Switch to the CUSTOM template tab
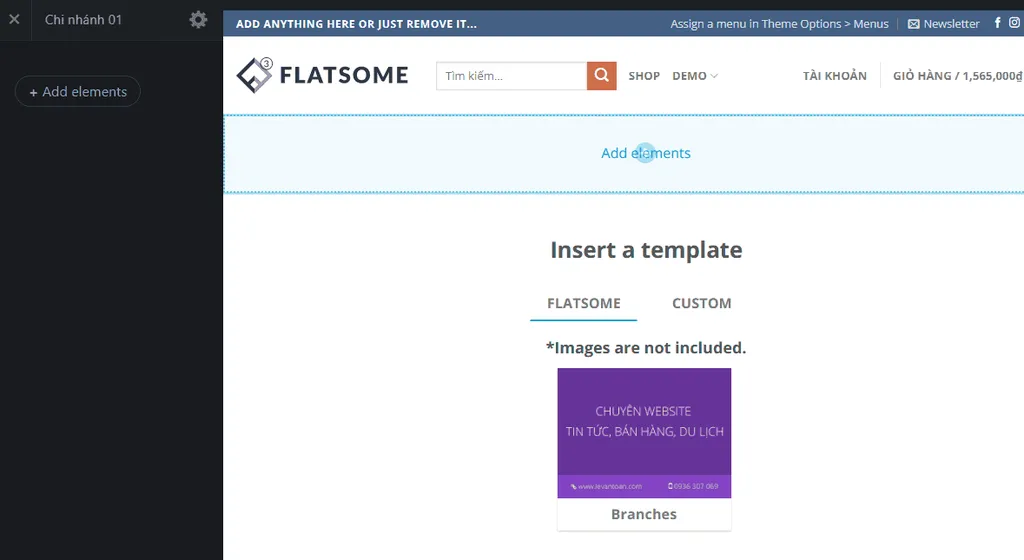 tap(702, 303)
